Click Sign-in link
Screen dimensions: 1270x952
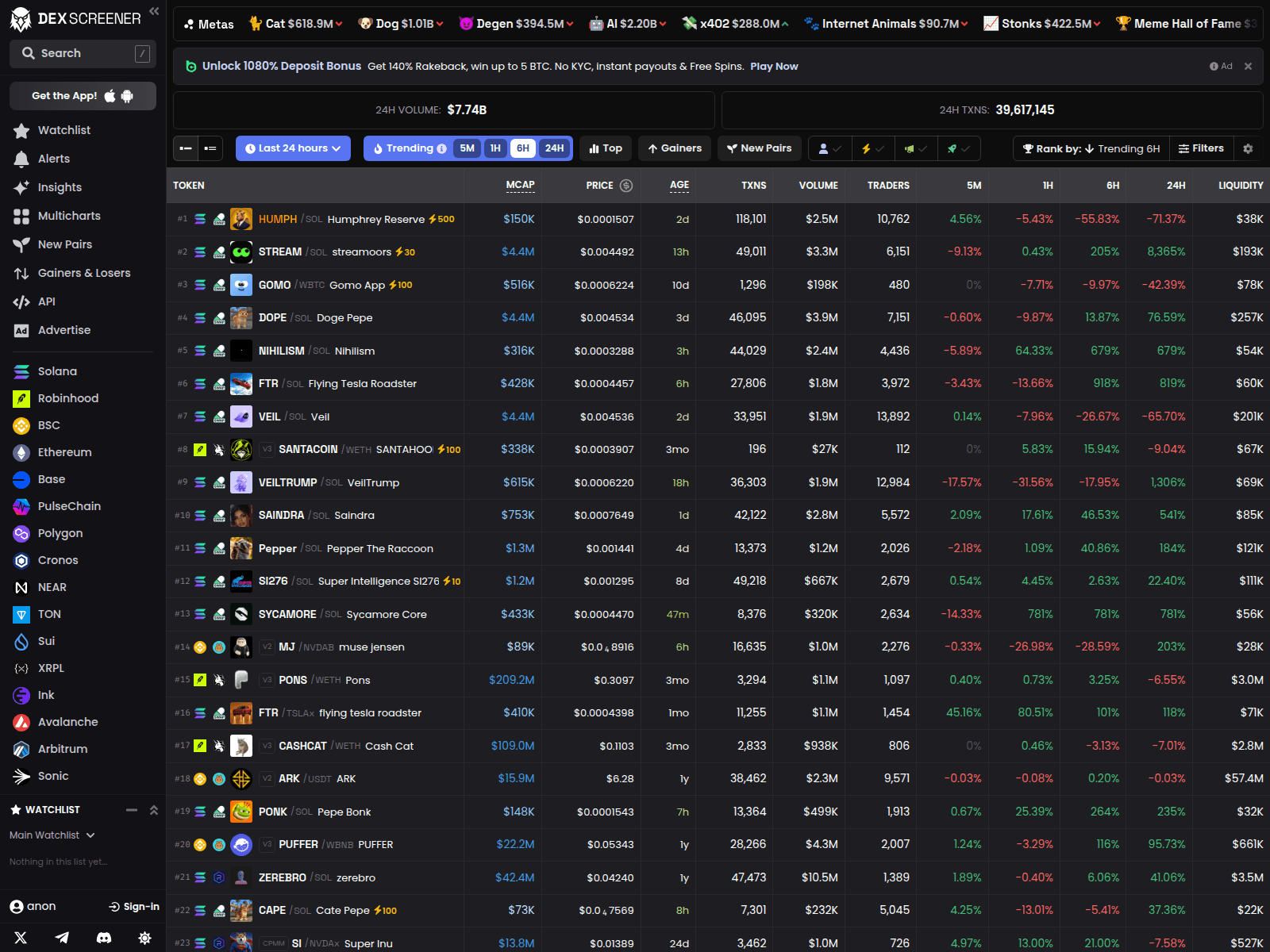pyautogui.click(x=134, y=907)
